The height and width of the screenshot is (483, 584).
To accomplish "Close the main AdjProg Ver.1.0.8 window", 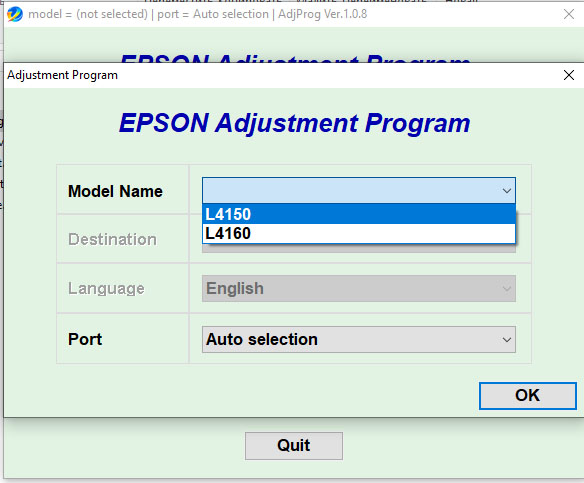I will [x=568, y=14].
